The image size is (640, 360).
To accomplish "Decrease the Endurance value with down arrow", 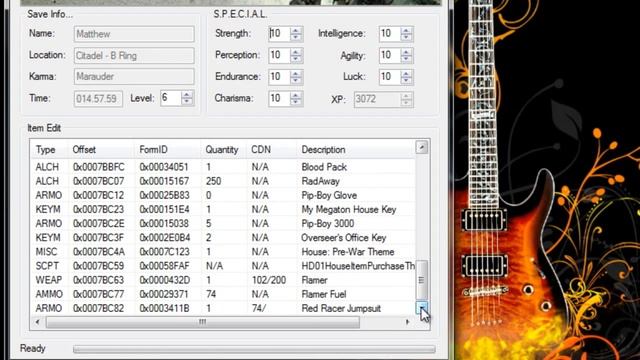I will click(296, 80).
